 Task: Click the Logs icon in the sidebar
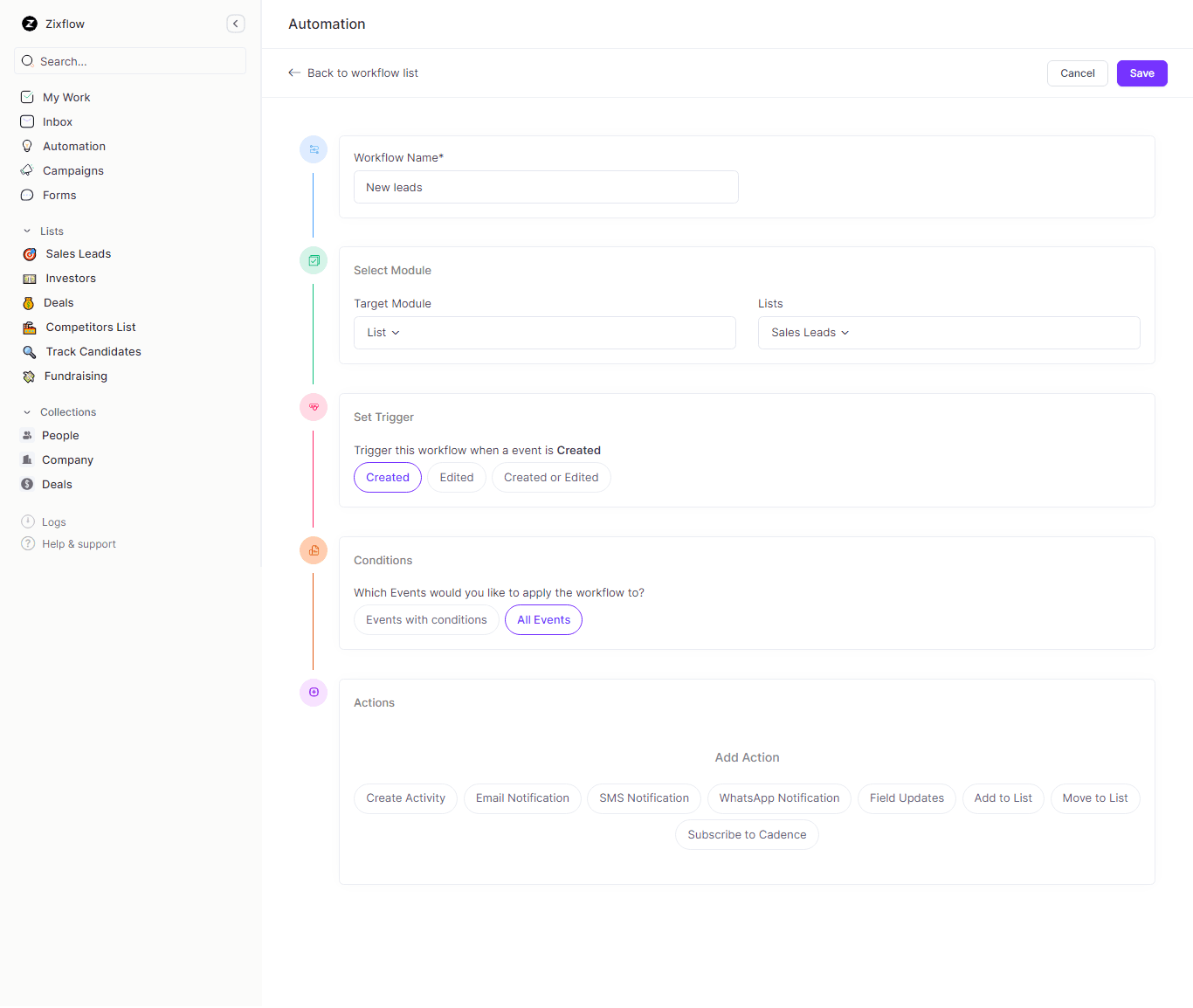coord(27,521)
